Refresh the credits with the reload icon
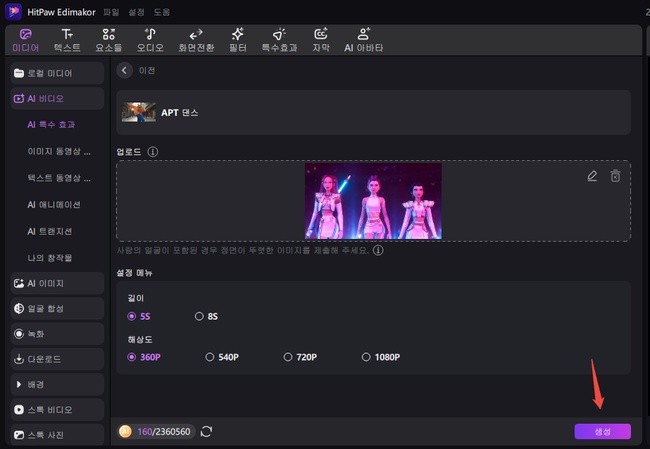This screenshot has width=650, height=449. [x=206, y=432]
